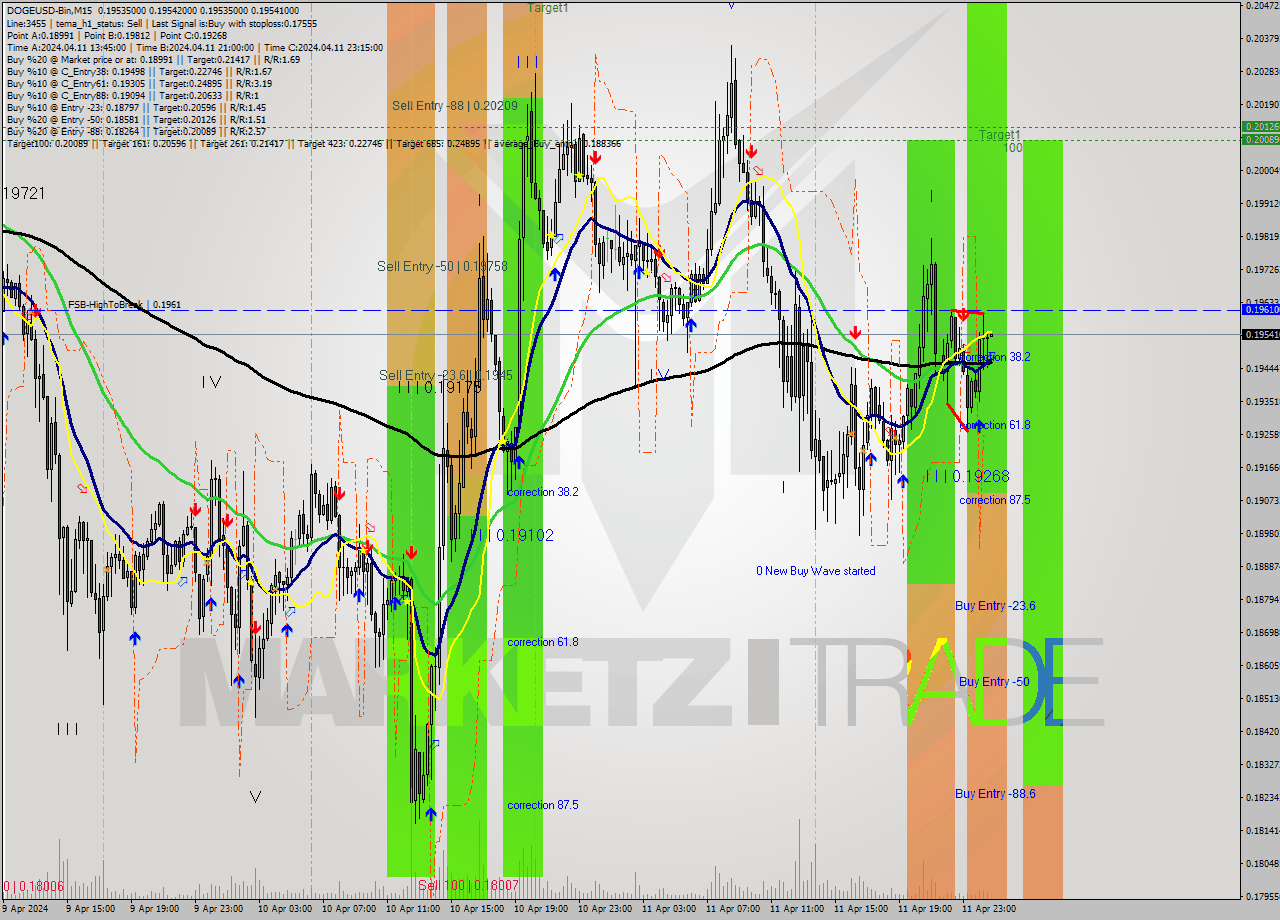Click the red '0 | 0.18006' label
1280x920 pixels.
(x=33, y=886)
